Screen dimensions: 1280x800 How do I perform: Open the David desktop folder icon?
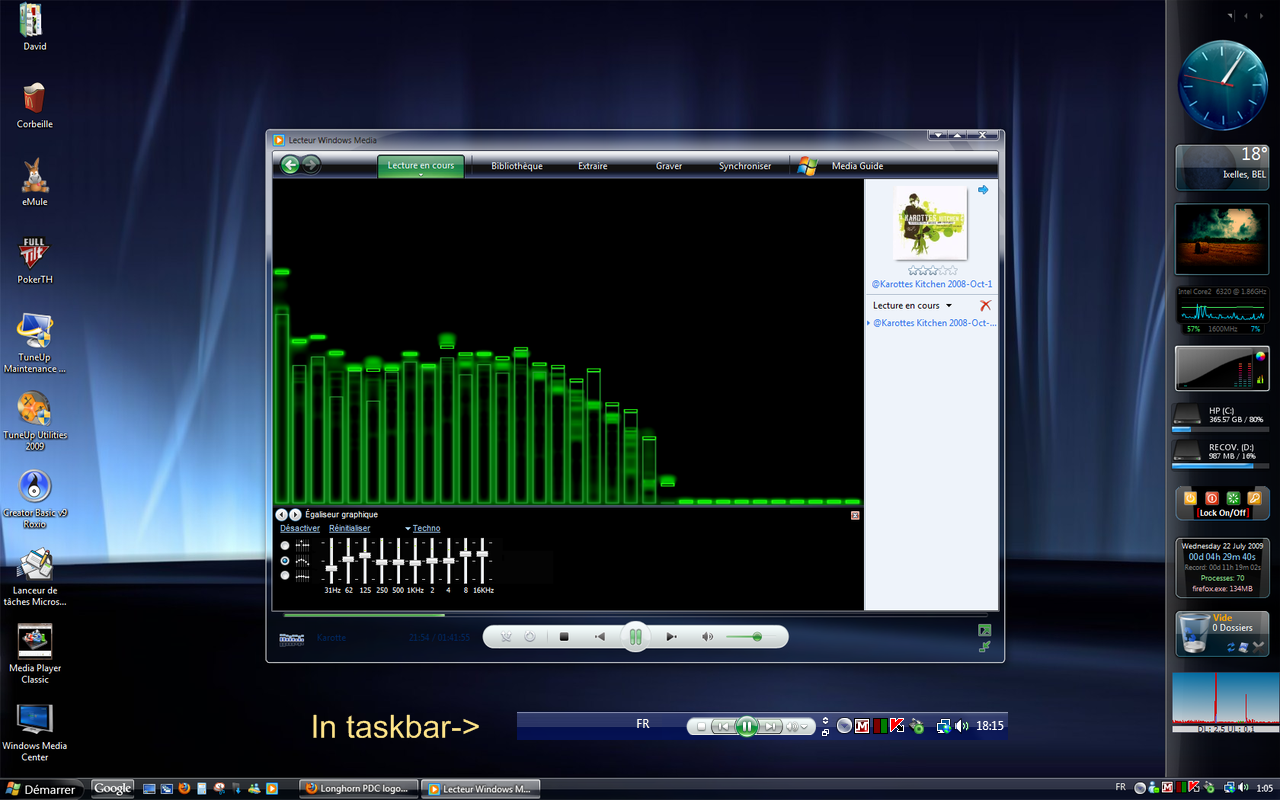coord(34,27)
